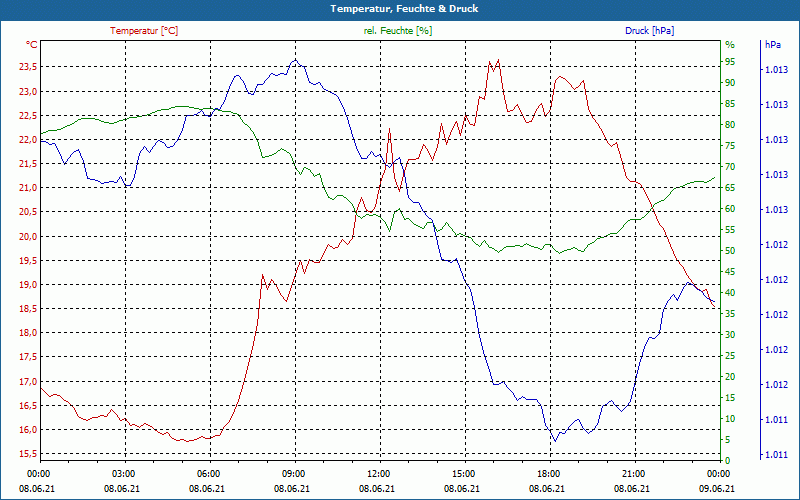Select the blue 'Druck [hPa]' legend label

[x=649, y=31]
